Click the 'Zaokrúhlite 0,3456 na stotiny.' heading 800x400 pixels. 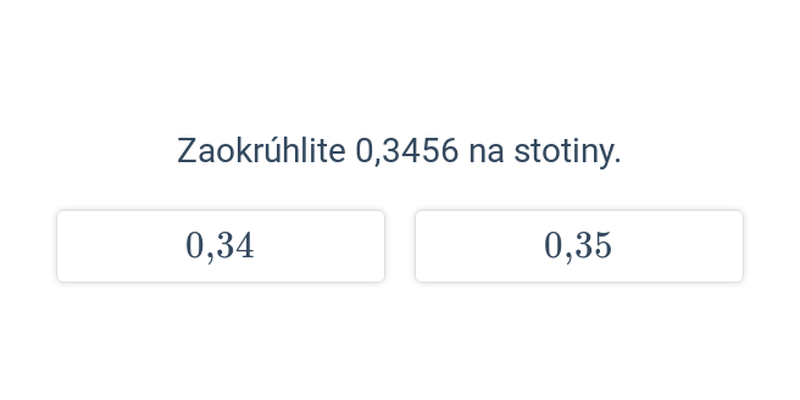click(x=399, y=152)
